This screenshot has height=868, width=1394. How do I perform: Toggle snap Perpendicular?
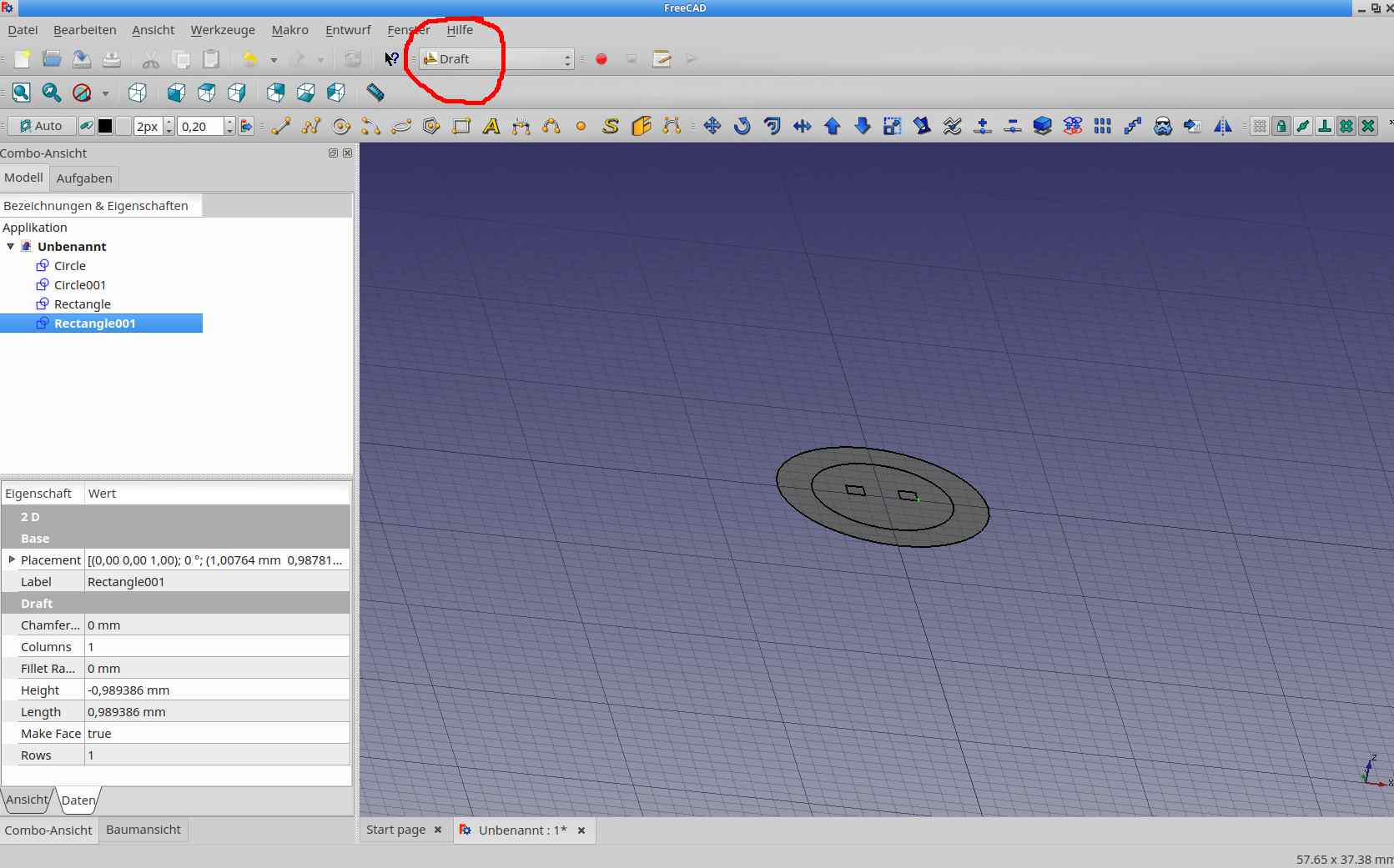pyautogui.click(x=1325, y=126)
